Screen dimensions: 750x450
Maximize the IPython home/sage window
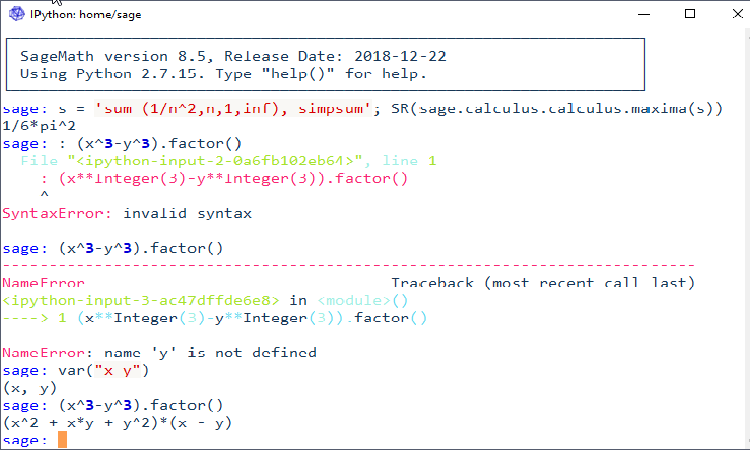pyautogui.click(x=690, y=13)
